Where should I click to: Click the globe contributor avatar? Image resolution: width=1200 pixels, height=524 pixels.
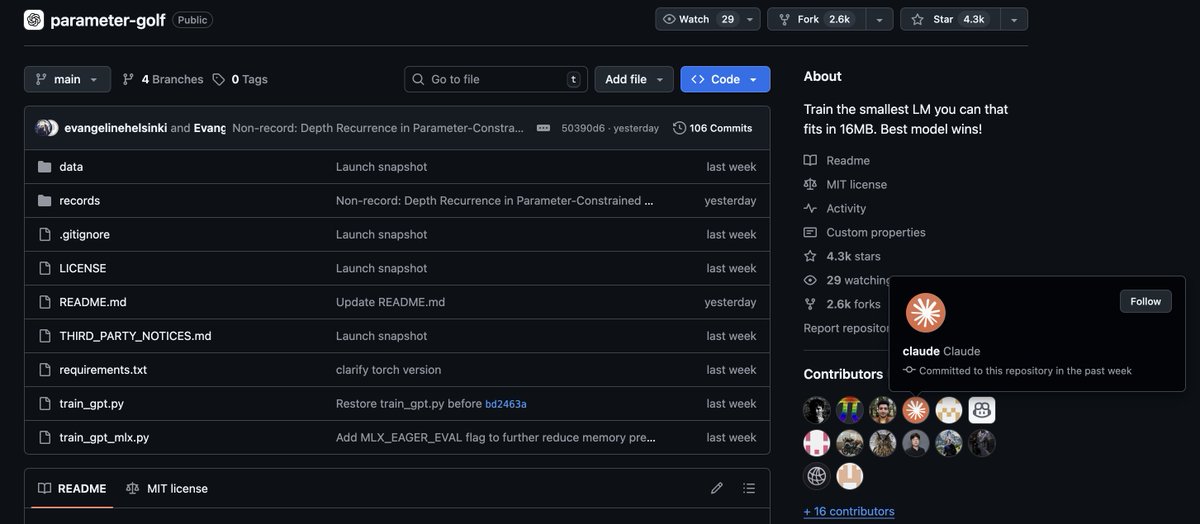click(x=817, y=476)
